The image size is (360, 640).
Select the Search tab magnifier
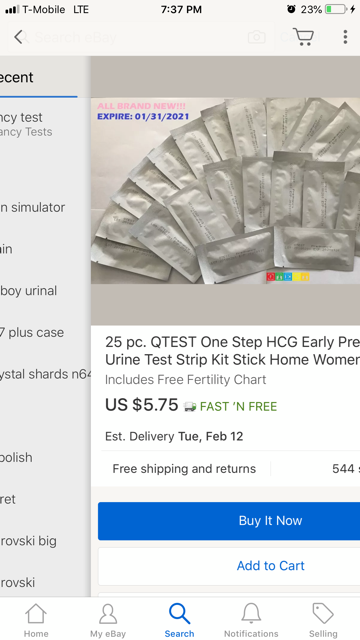point(180,620)
